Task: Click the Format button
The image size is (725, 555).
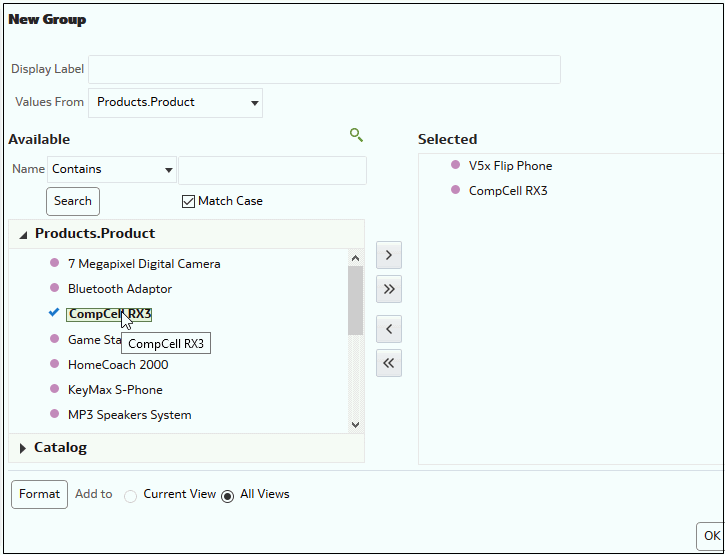Action: tap(40, 494)
